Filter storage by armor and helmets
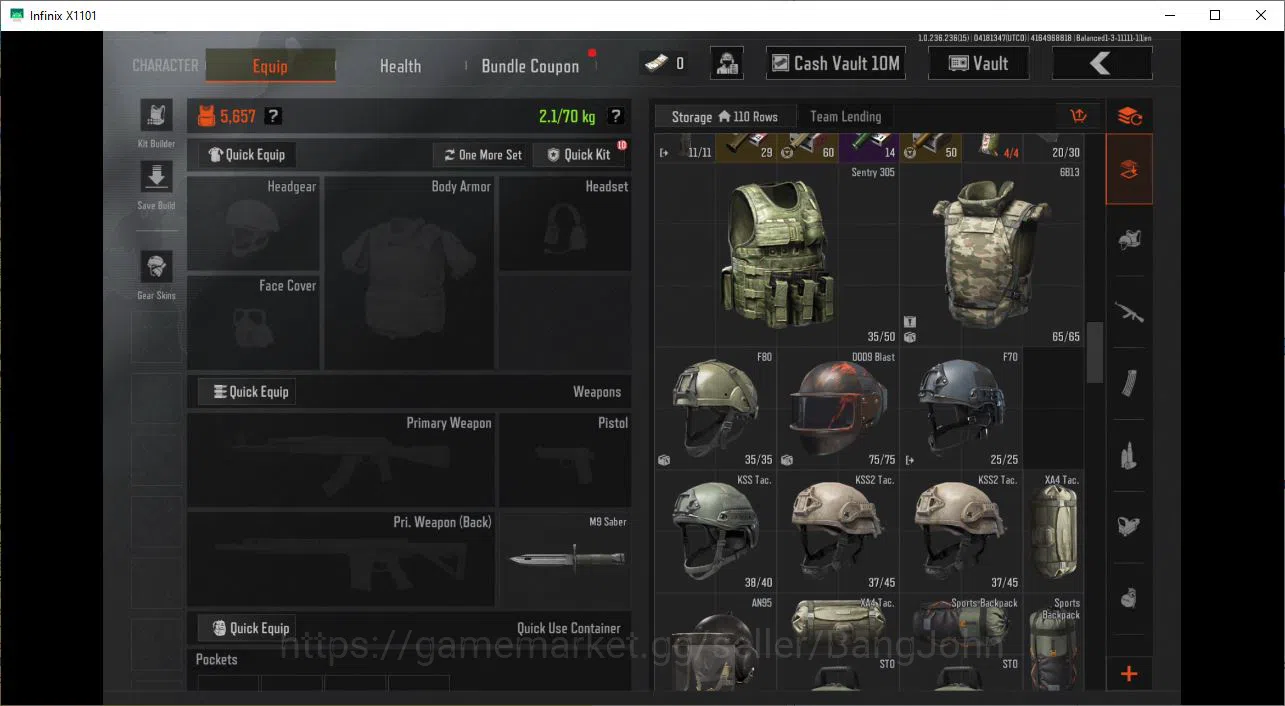 (1129, 240)
